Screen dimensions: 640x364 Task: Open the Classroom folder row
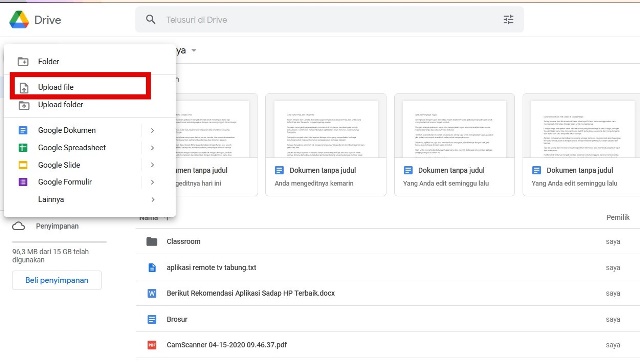[x=388, y=242]
